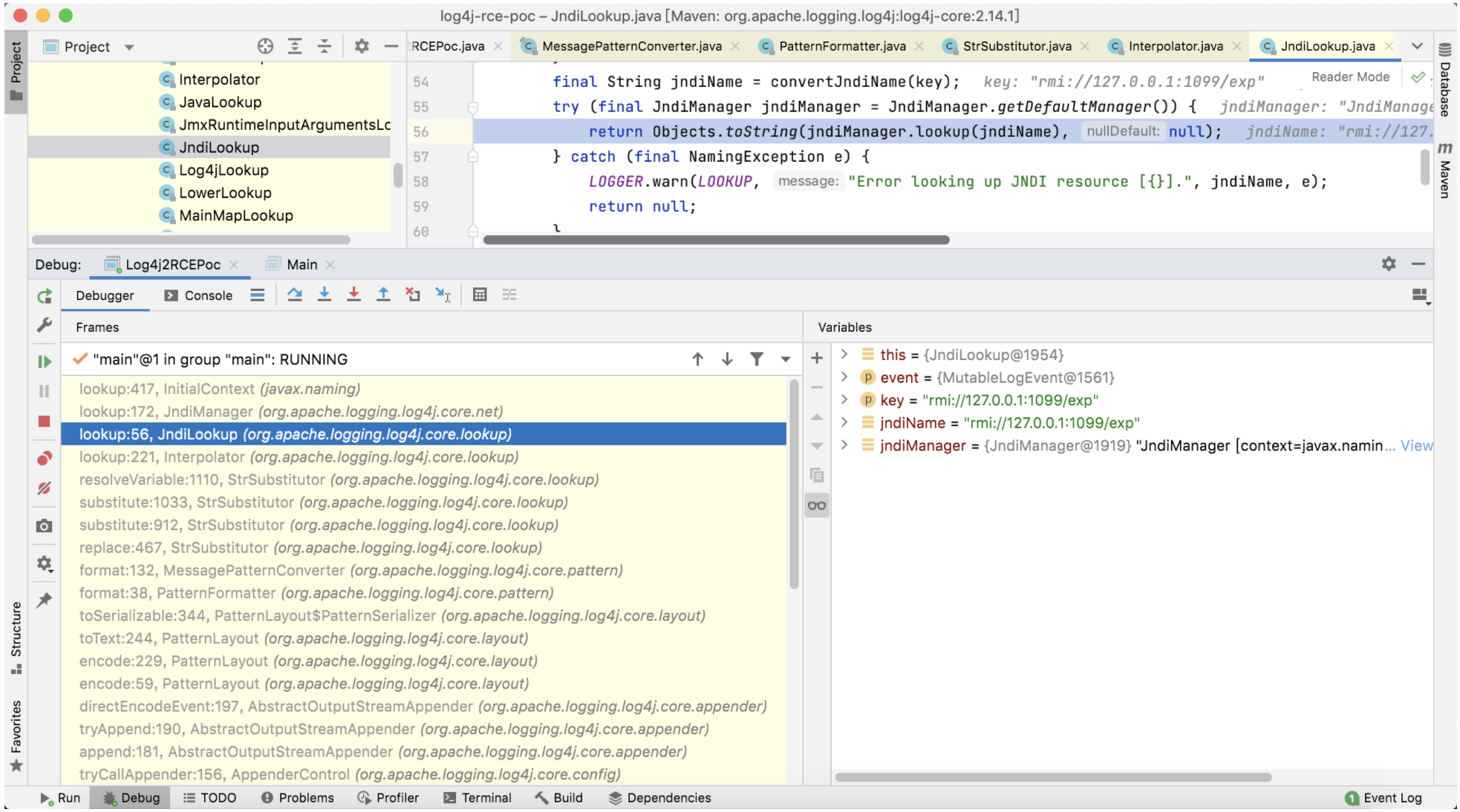View breakpoints with red circles icon
The height and width of the screenshot is (812, 1460).
[x=45, y=458]
